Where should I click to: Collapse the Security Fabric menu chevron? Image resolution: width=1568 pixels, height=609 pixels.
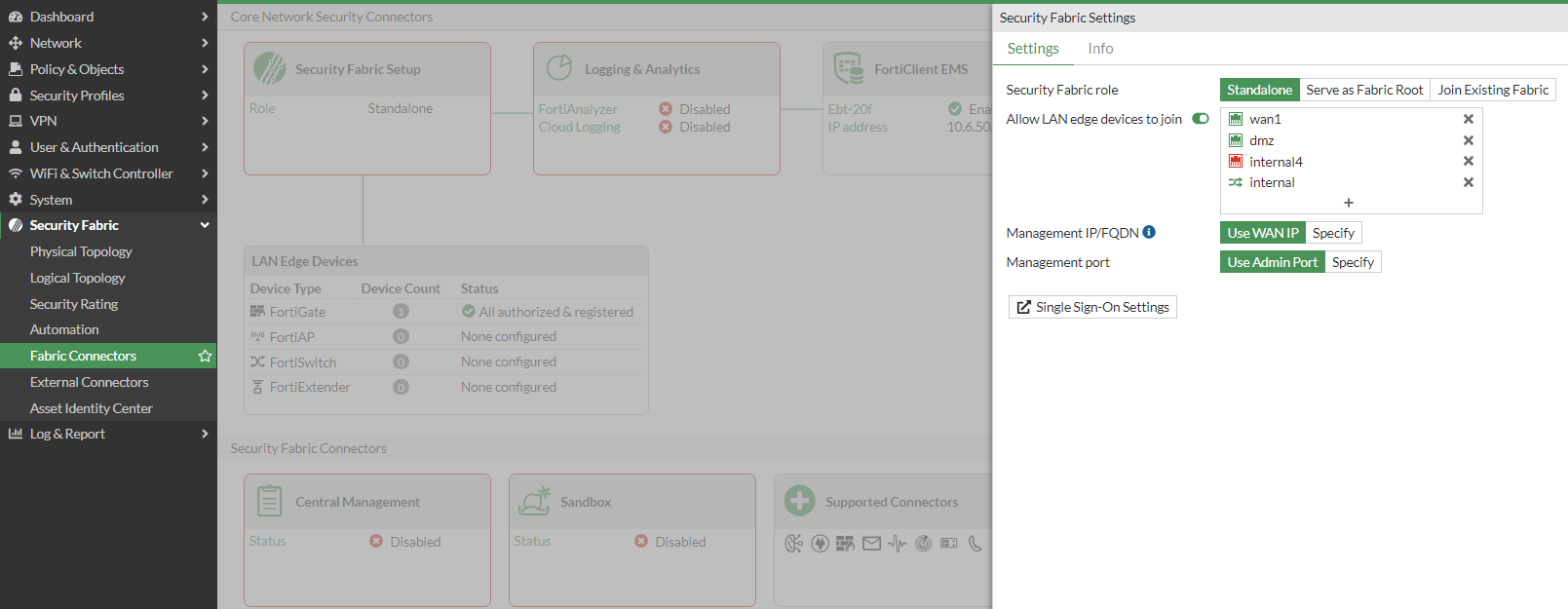click(x=205, y=225)
